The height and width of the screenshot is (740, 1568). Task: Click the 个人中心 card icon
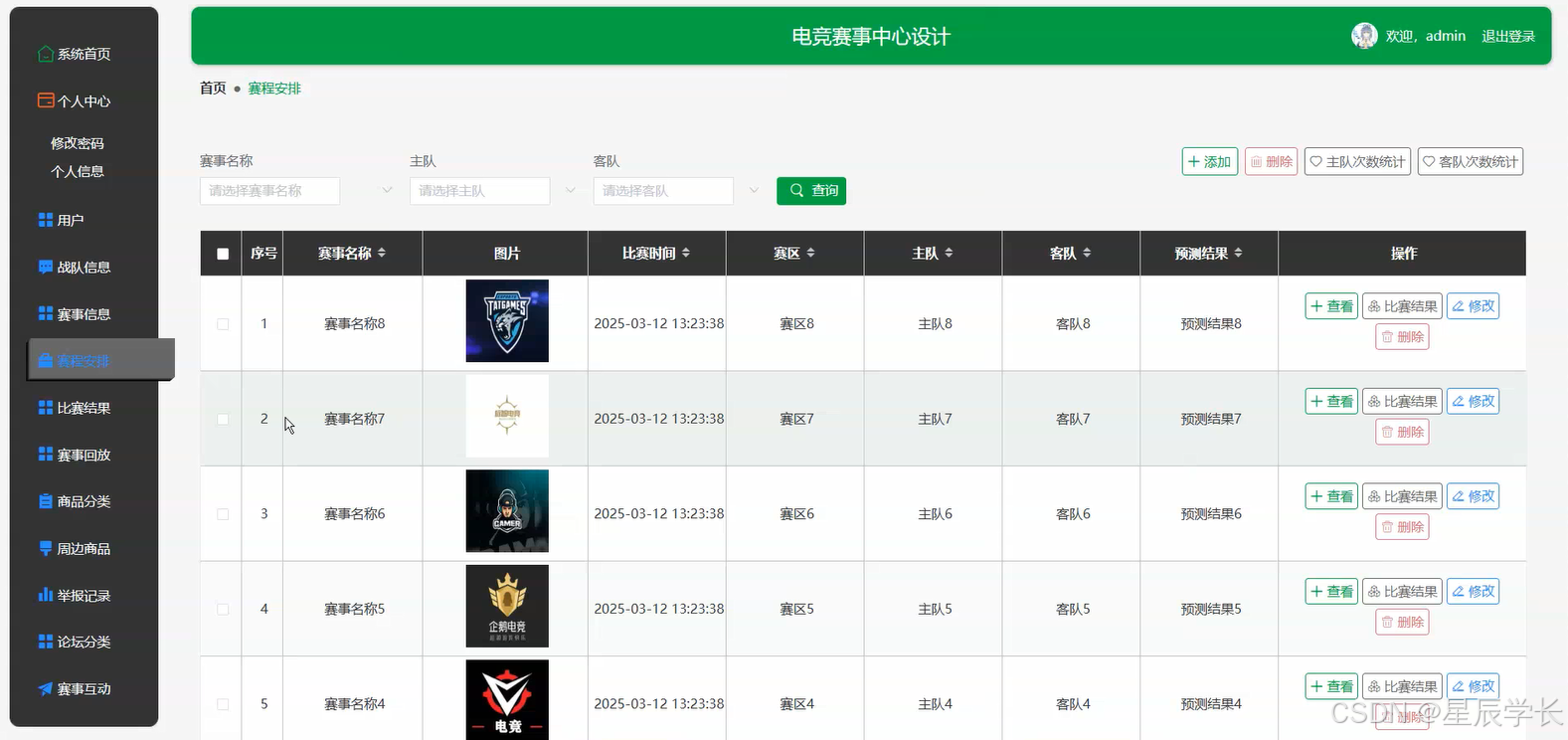pos(46,100)
